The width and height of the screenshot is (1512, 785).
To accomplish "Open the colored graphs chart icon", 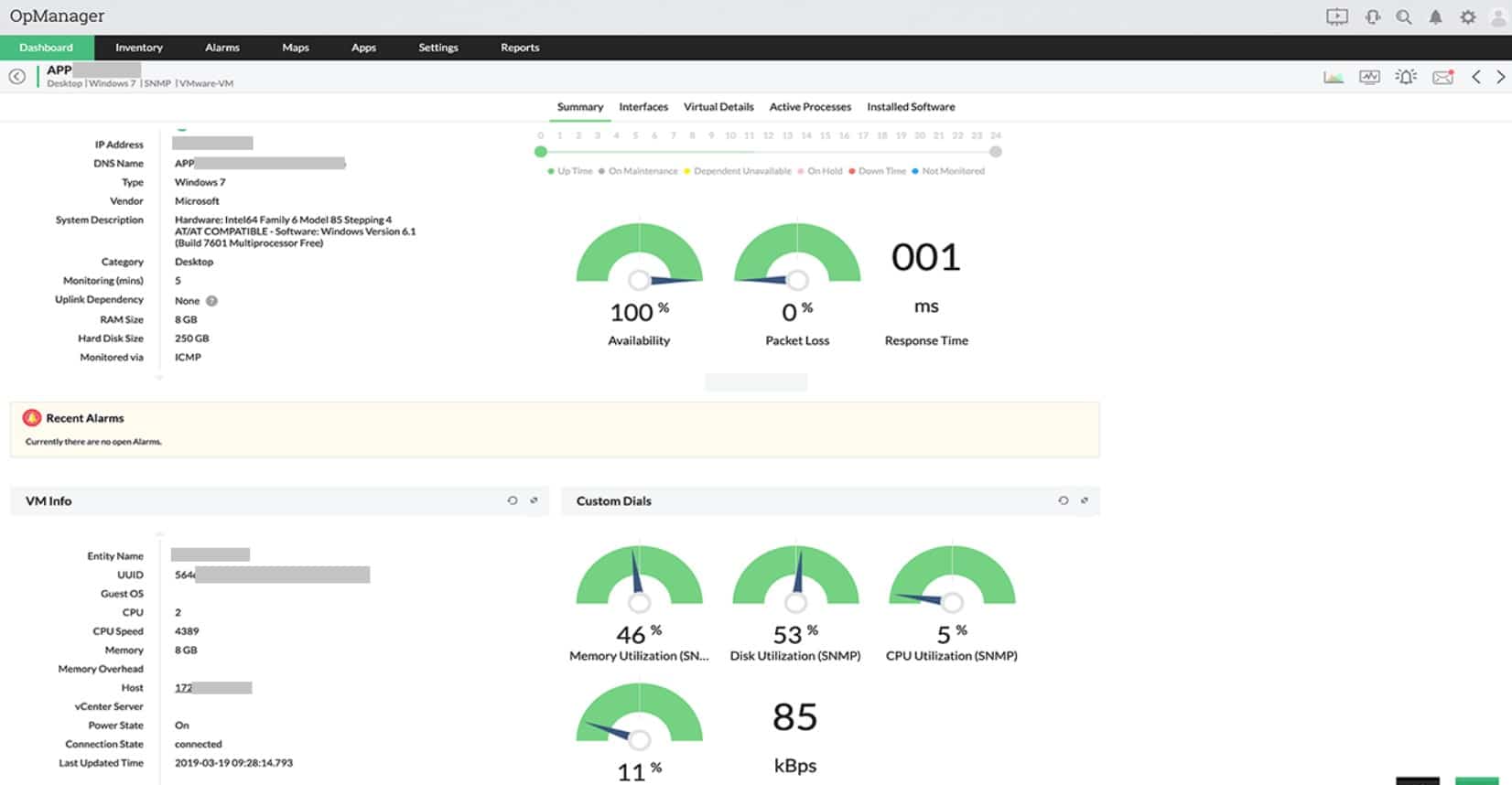I will (1334, 77).
